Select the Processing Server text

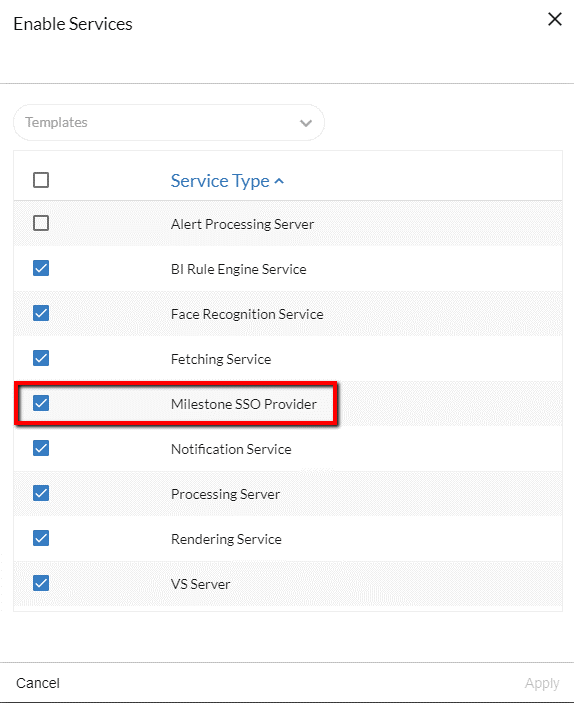(x=226, y=494)
